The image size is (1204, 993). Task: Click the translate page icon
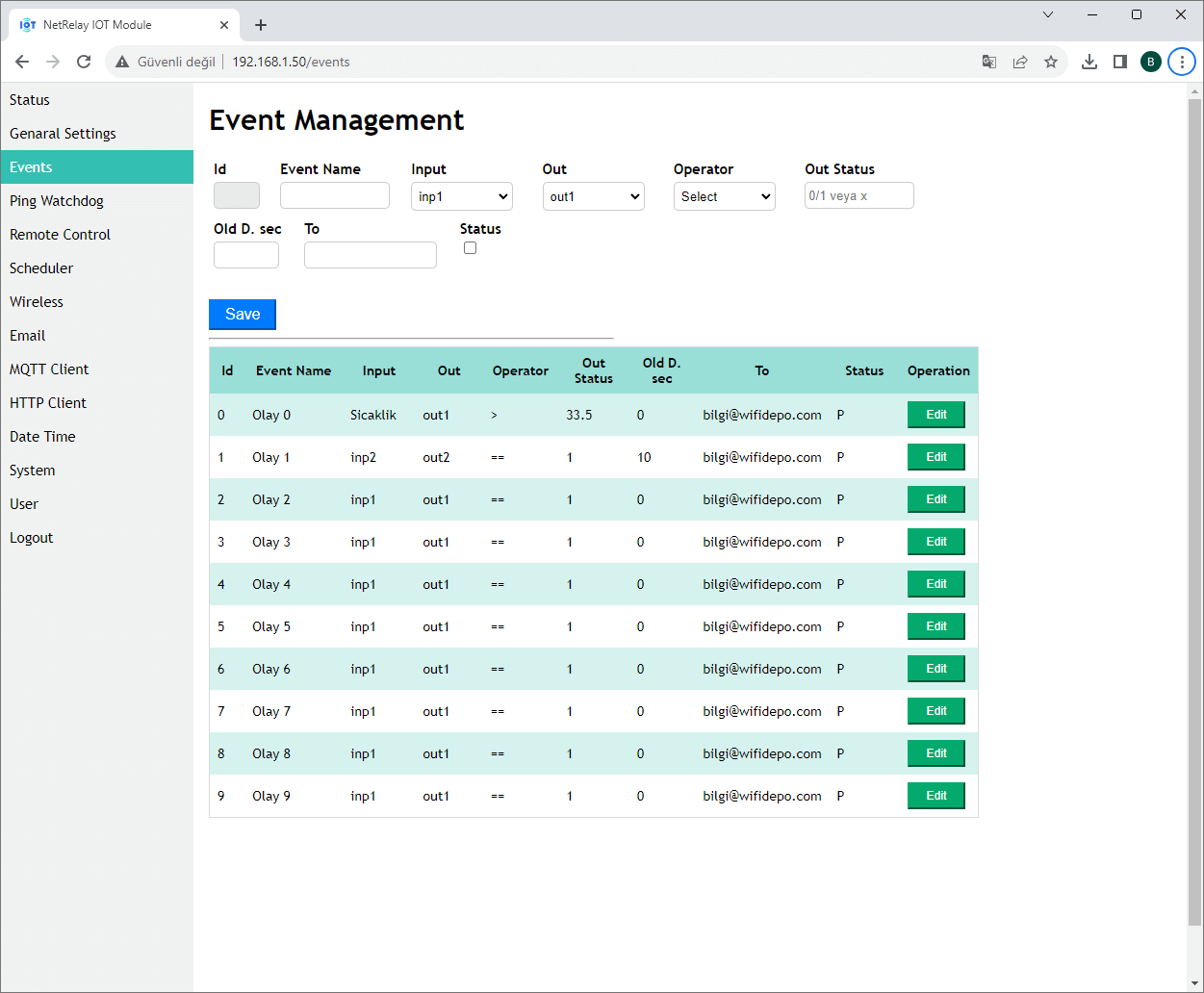[989, 62]
